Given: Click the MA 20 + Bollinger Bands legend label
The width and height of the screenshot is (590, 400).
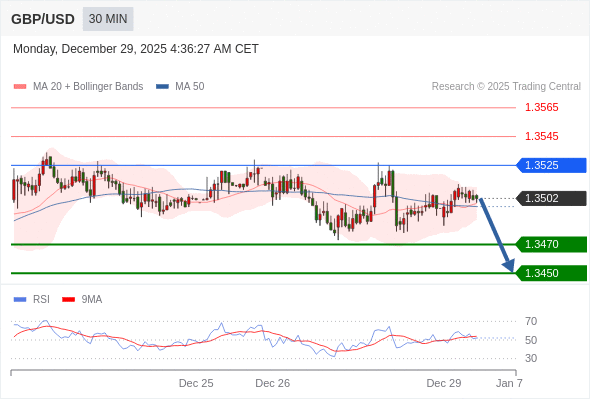Looking at the screenshot, I should click(x=88, y=87).
